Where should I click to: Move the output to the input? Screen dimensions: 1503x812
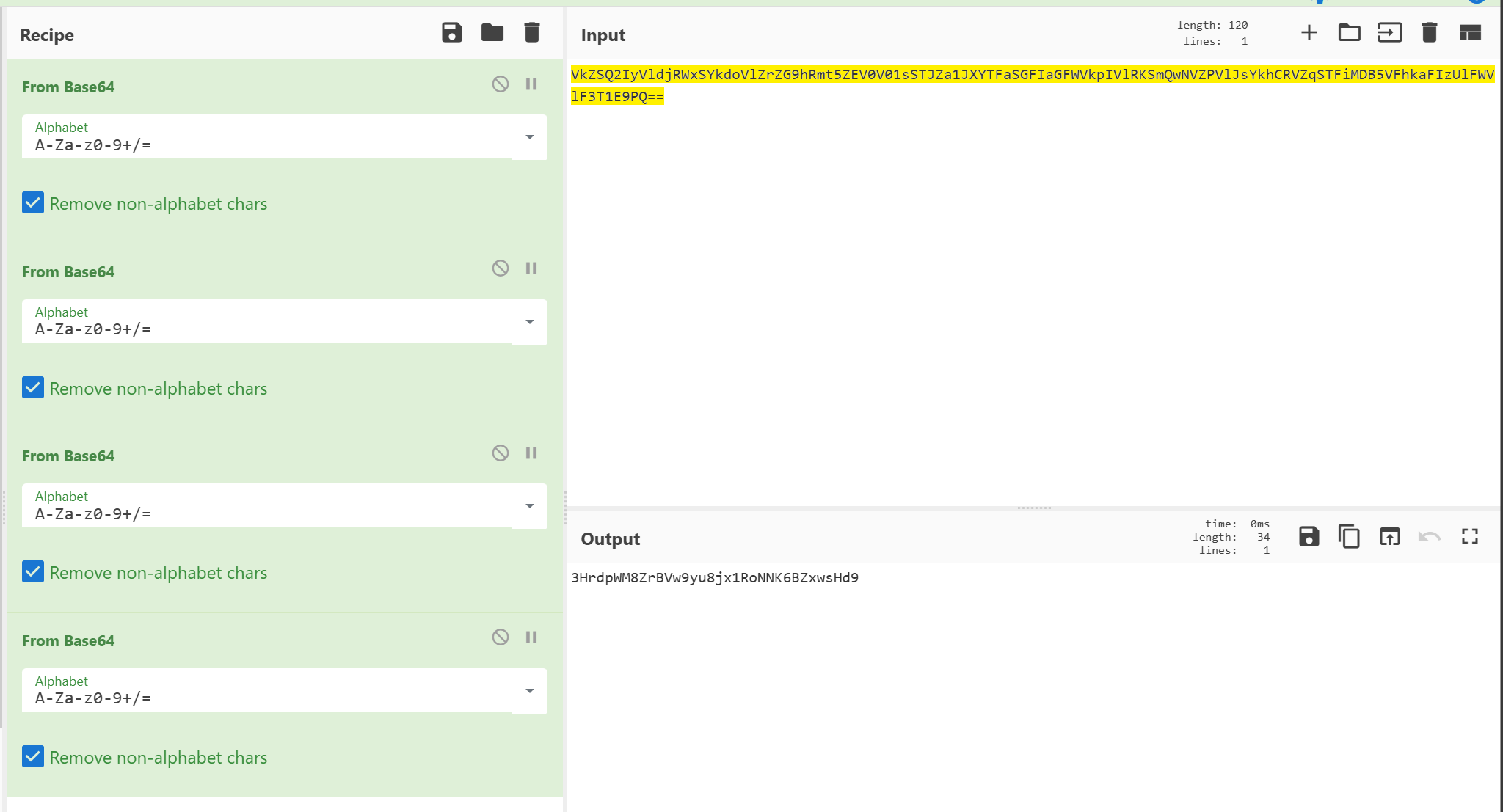[1389, 537]
